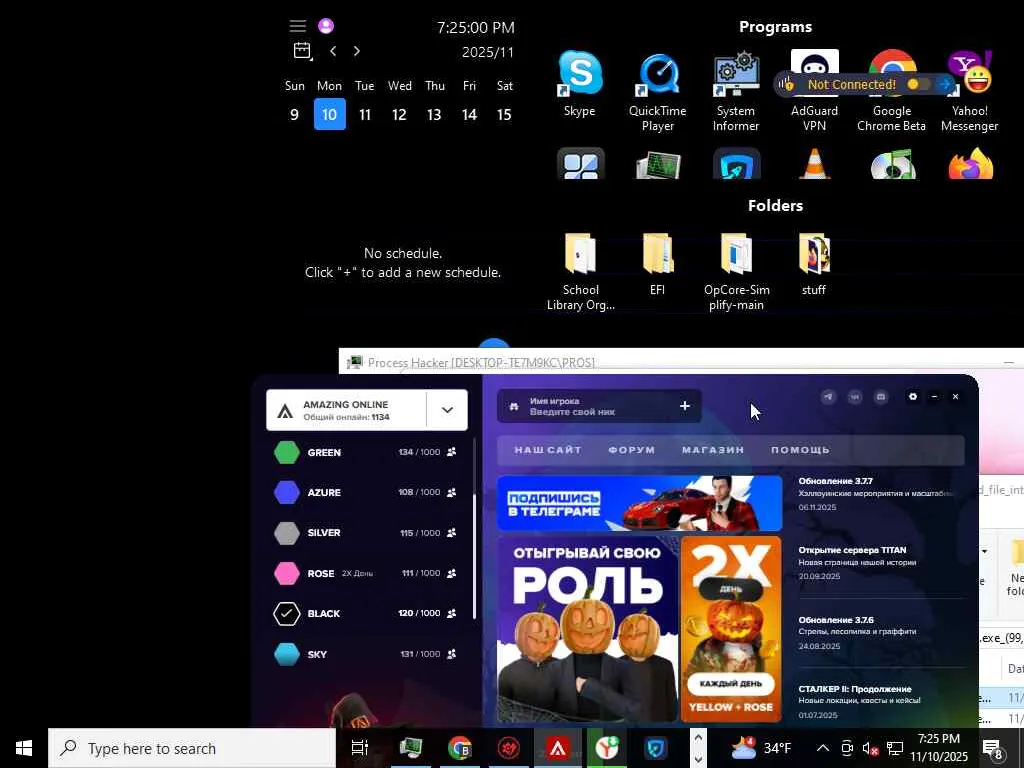This screenshot has height=768, width=1024.
Task: Open the Windows Start menu
Action: click(24, 748)
